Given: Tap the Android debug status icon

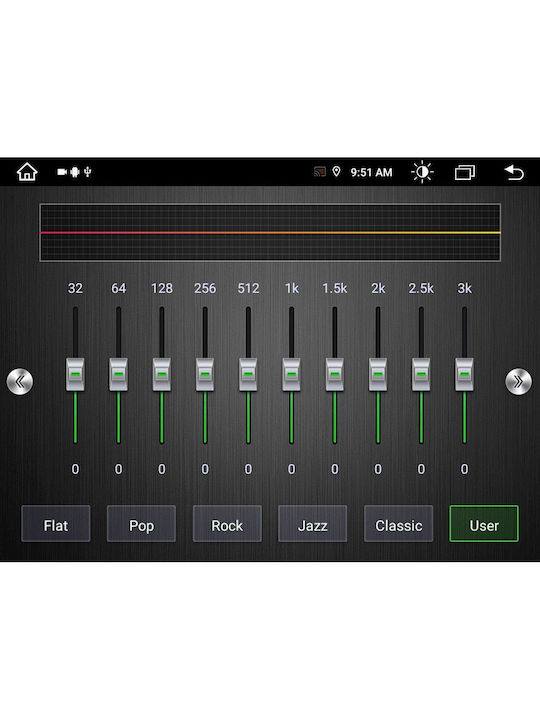Looking at the screenshot, I should (x=75, y=172).
